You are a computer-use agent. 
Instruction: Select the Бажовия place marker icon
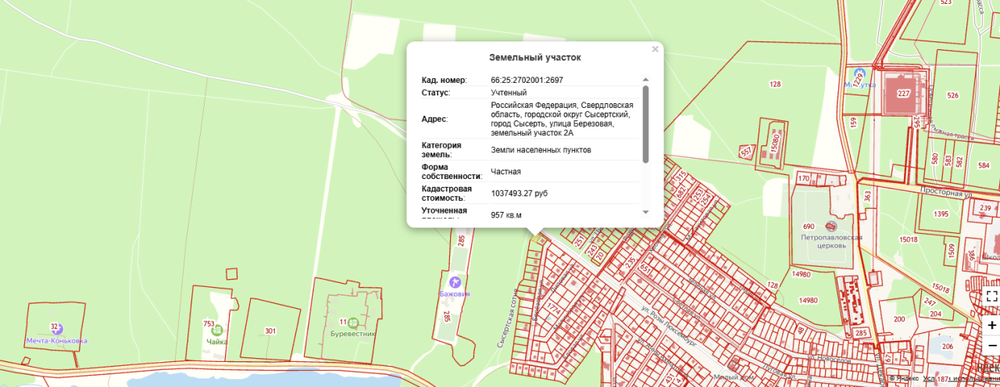click(x=455, y=282)
